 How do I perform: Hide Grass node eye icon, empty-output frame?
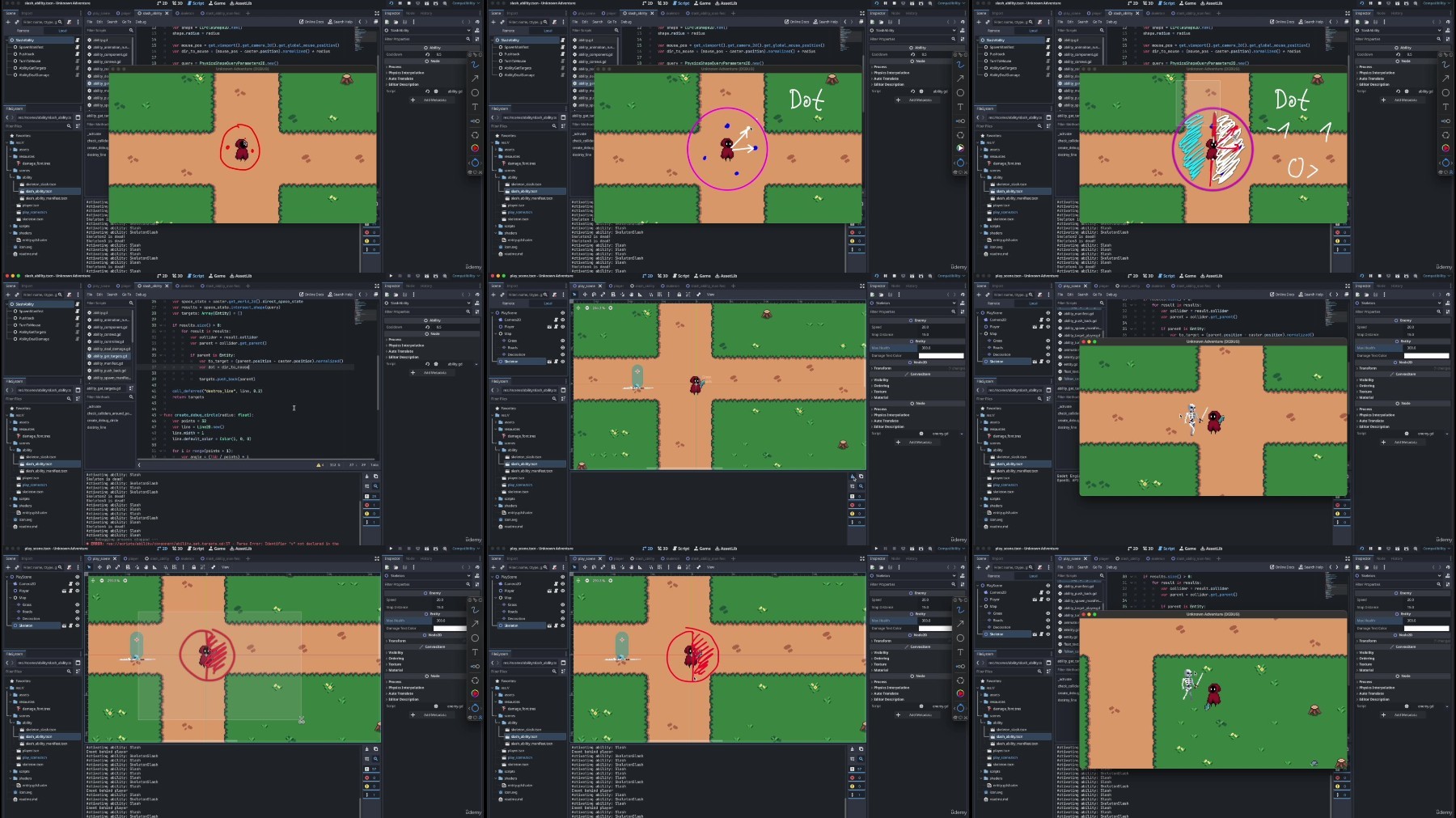[x=563, y=341]
